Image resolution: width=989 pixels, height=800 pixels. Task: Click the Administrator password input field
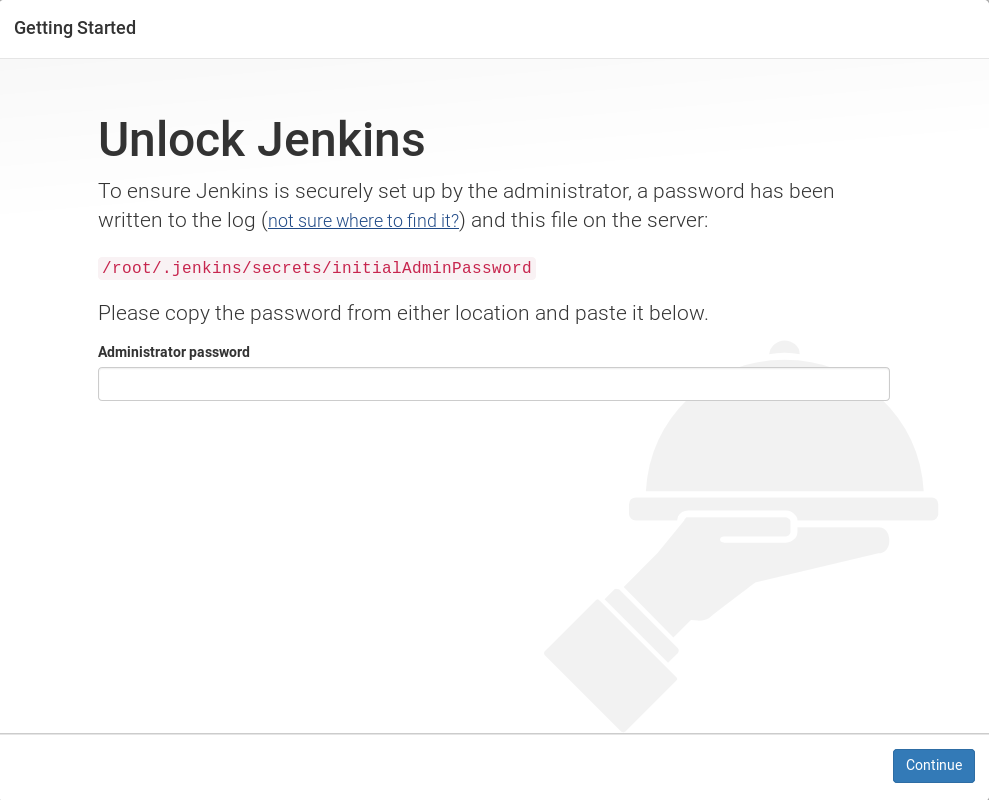[x=493, y=383]
